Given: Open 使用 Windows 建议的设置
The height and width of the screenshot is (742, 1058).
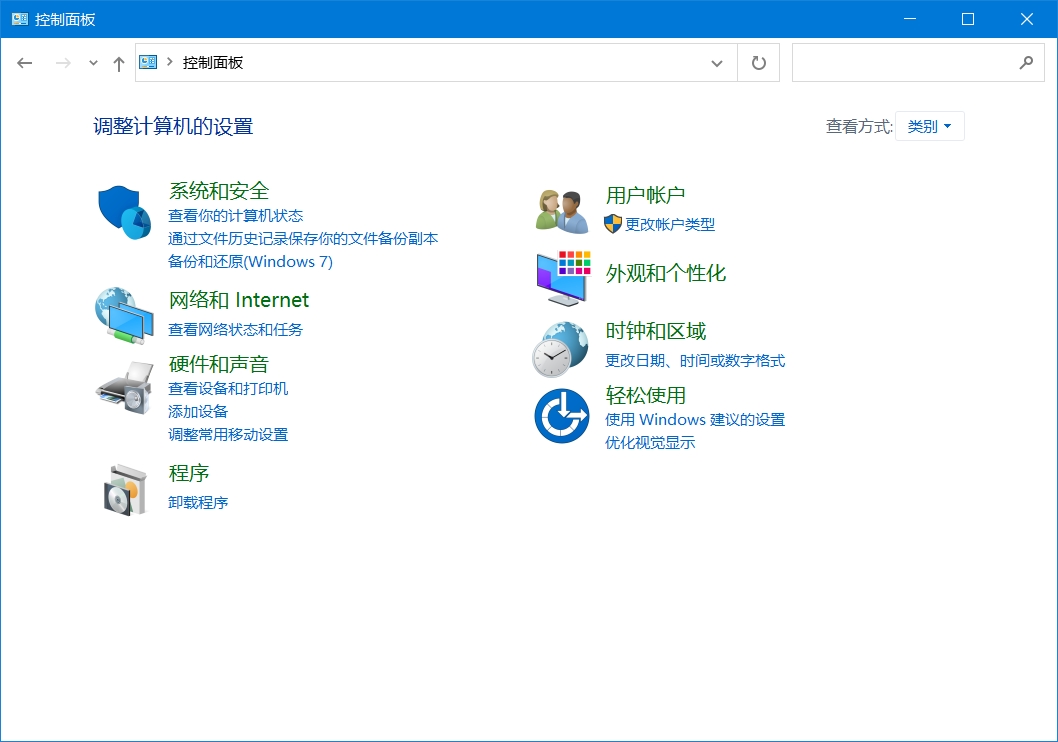Looking at the screenshot, I should point(695,420).
